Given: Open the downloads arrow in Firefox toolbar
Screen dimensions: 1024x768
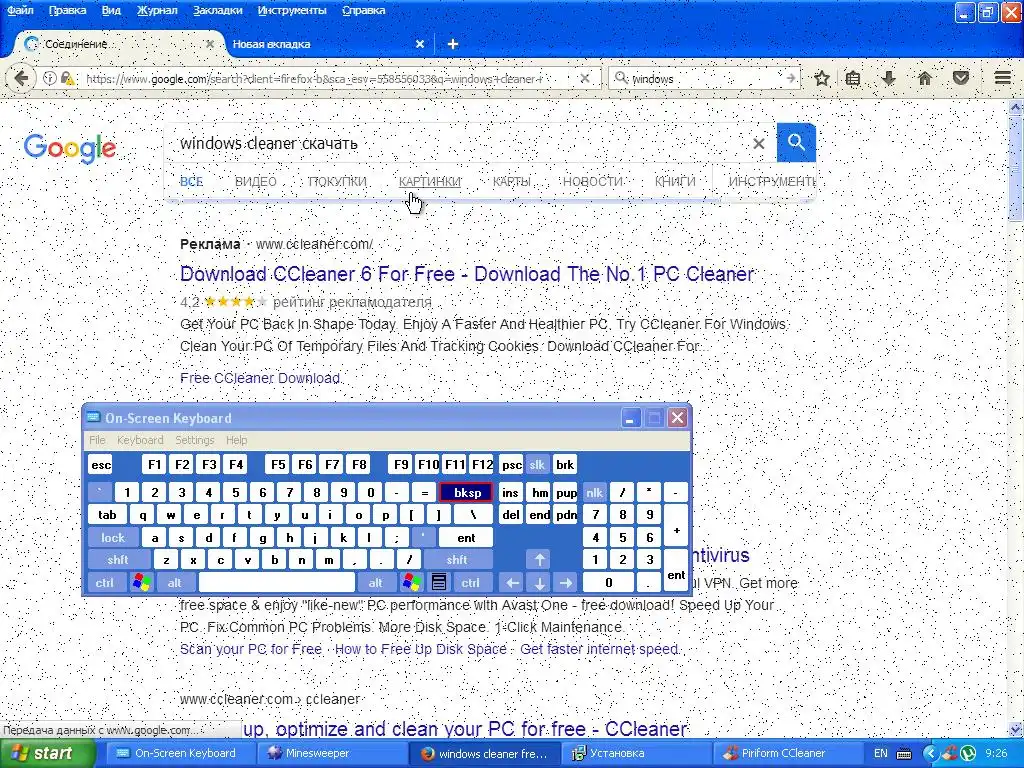Looking at the screenshot, I should click(888, 78).
